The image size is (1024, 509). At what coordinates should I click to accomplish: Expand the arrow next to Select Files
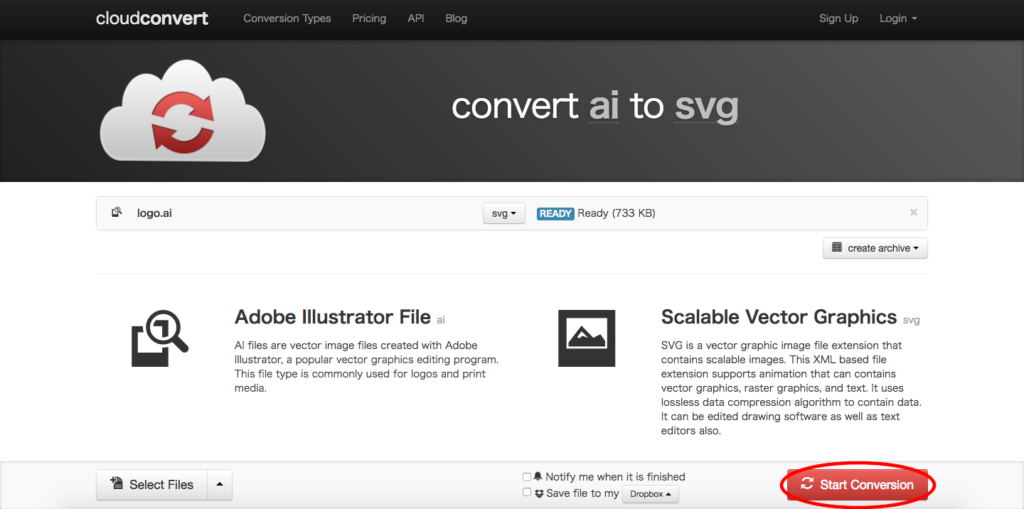click(x=219, y=485)
